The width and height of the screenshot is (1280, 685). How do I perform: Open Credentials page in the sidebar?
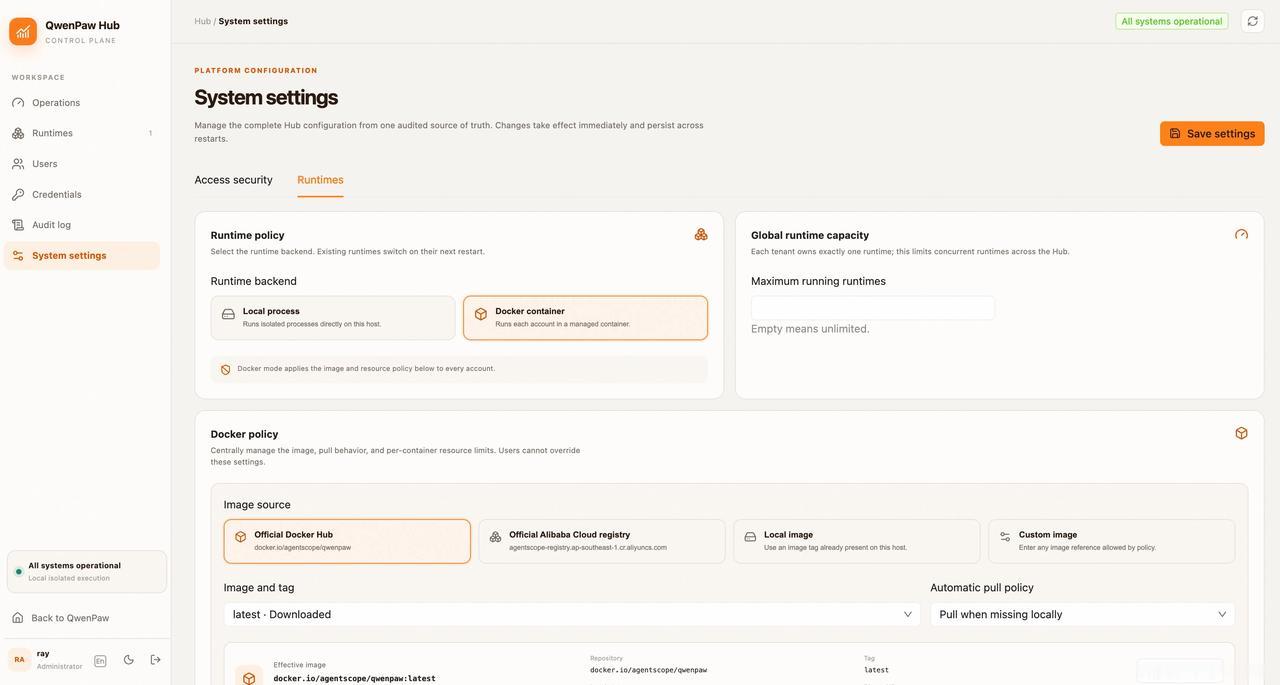(82, 194)
